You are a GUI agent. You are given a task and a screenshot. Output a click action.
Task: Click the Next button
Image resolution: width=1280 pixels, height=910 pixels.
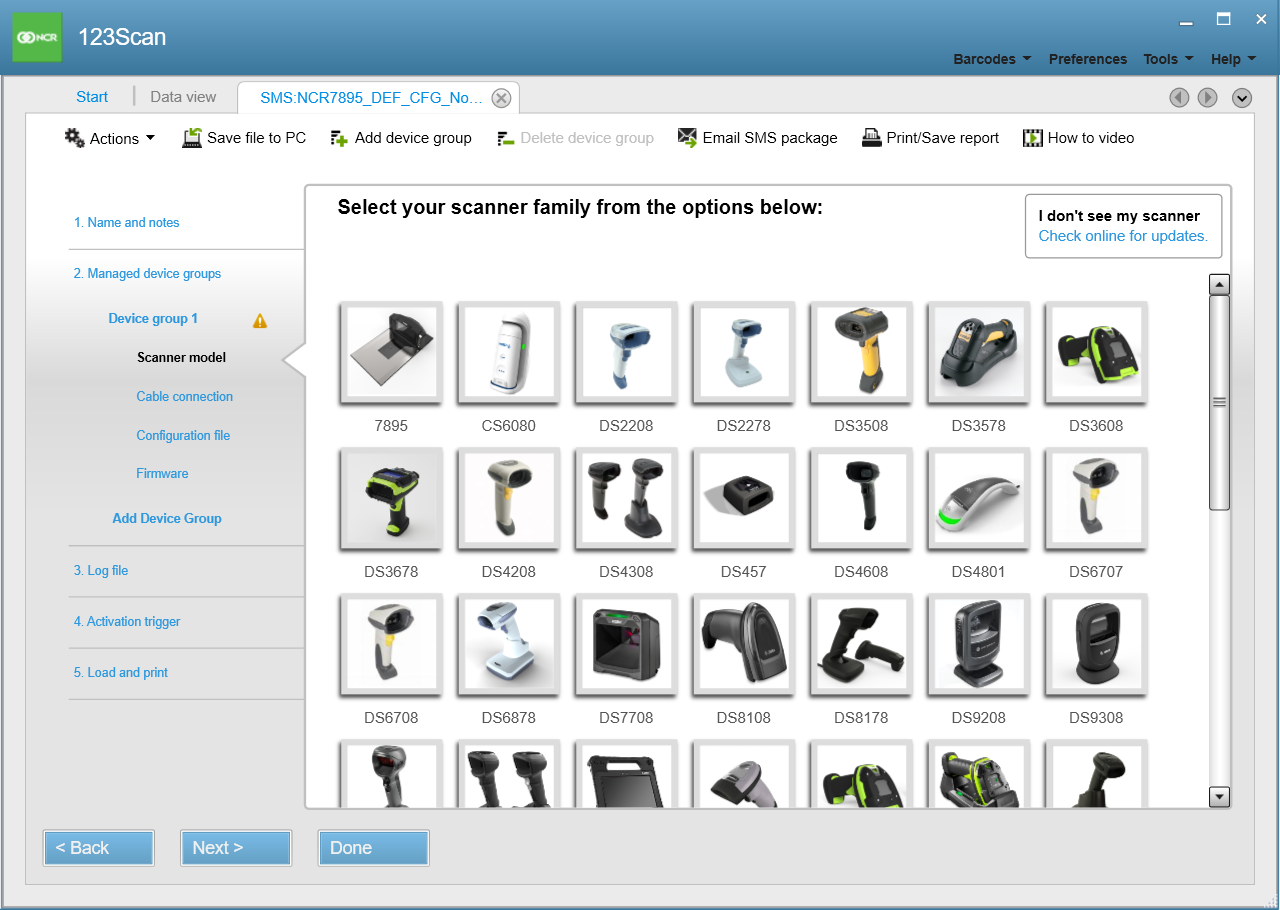[236, 848]
